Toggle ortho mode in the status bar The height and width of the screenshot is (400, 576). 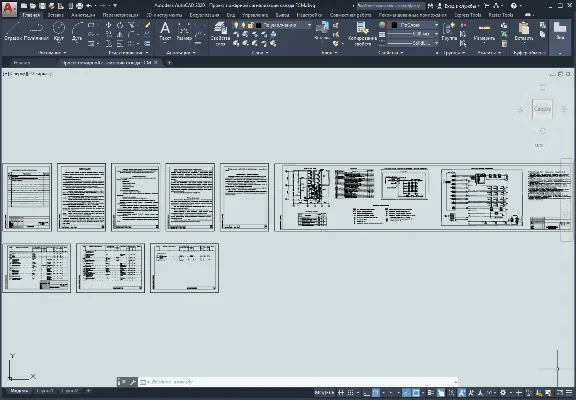pos(367,393)
